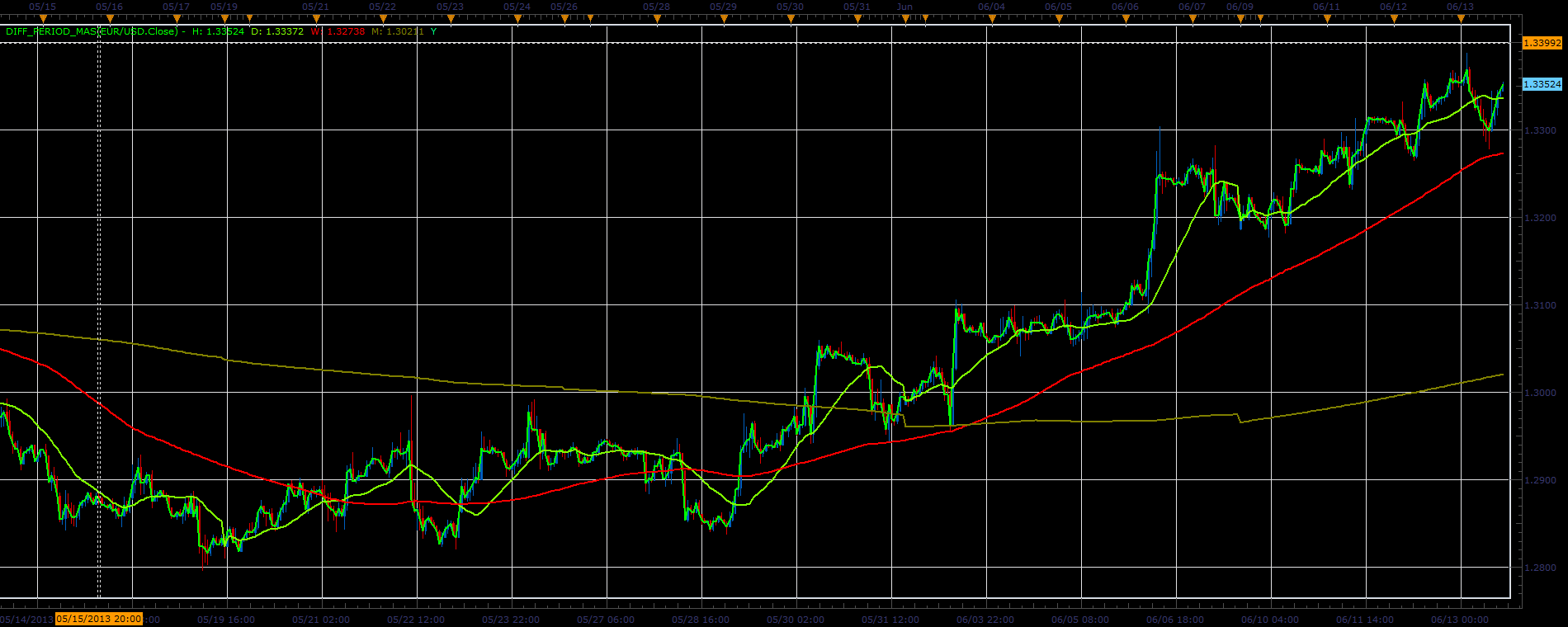Click the 06/11 14:00 bottom axis label
The width and height of the screenshot is (1568, 627).
click(1365, 620)
